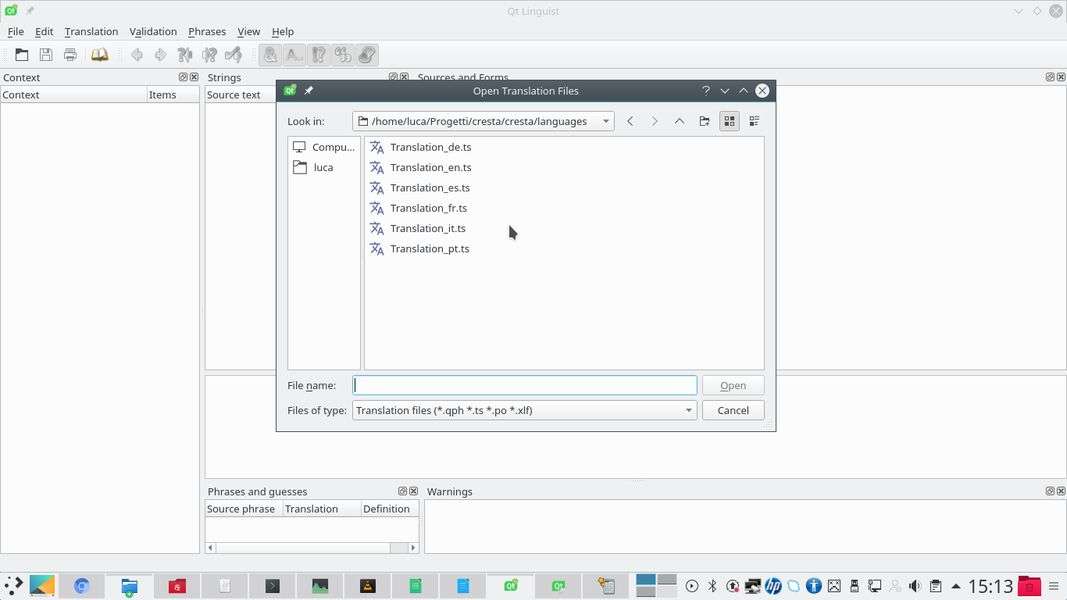
Task: Open the Validation menu
Action: 152,31
